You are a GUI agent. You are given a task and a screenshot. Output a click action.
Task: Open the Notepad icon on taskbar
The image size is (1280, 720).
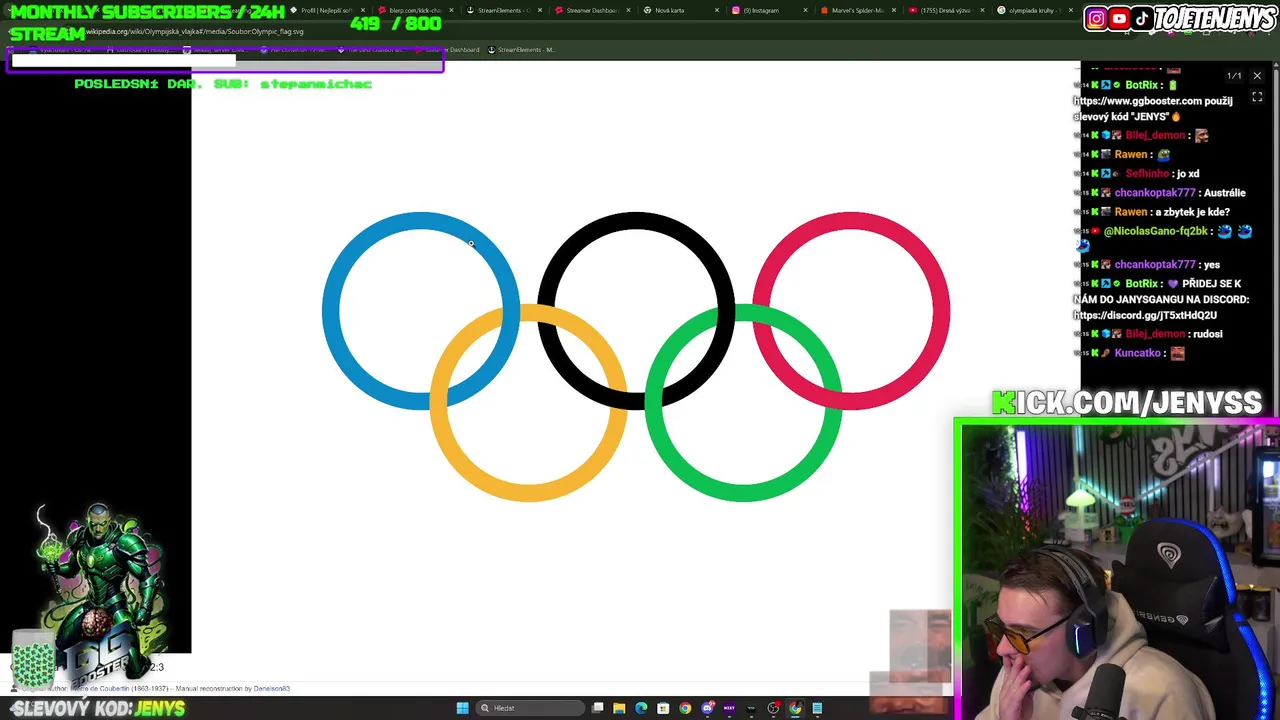817,708
